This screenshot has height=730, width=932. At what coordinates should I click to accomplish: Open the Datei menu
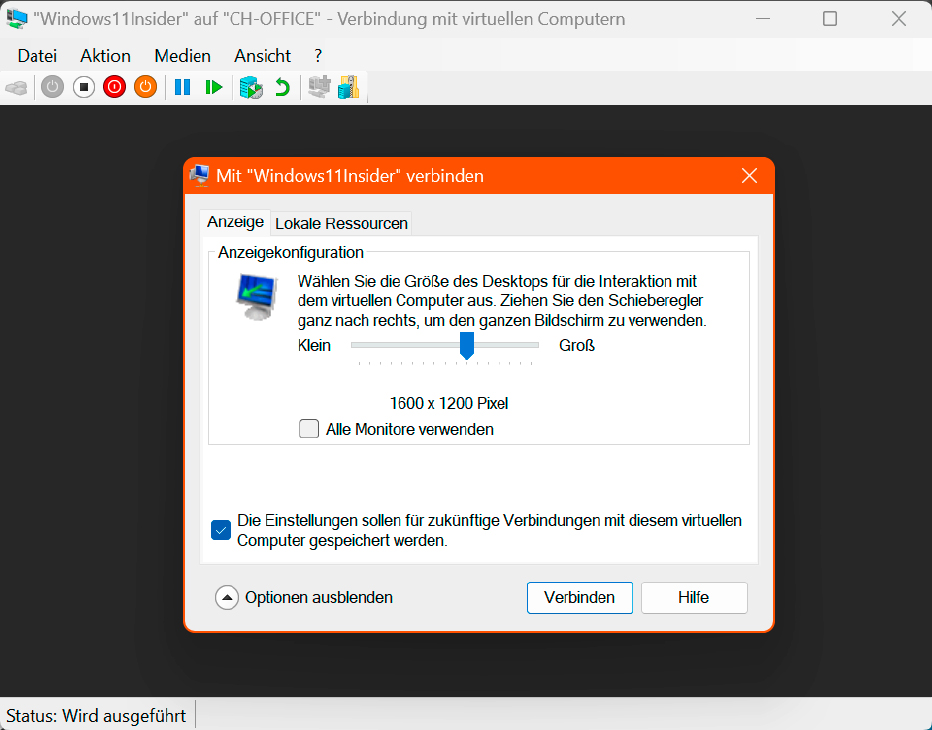coord(37,56)
